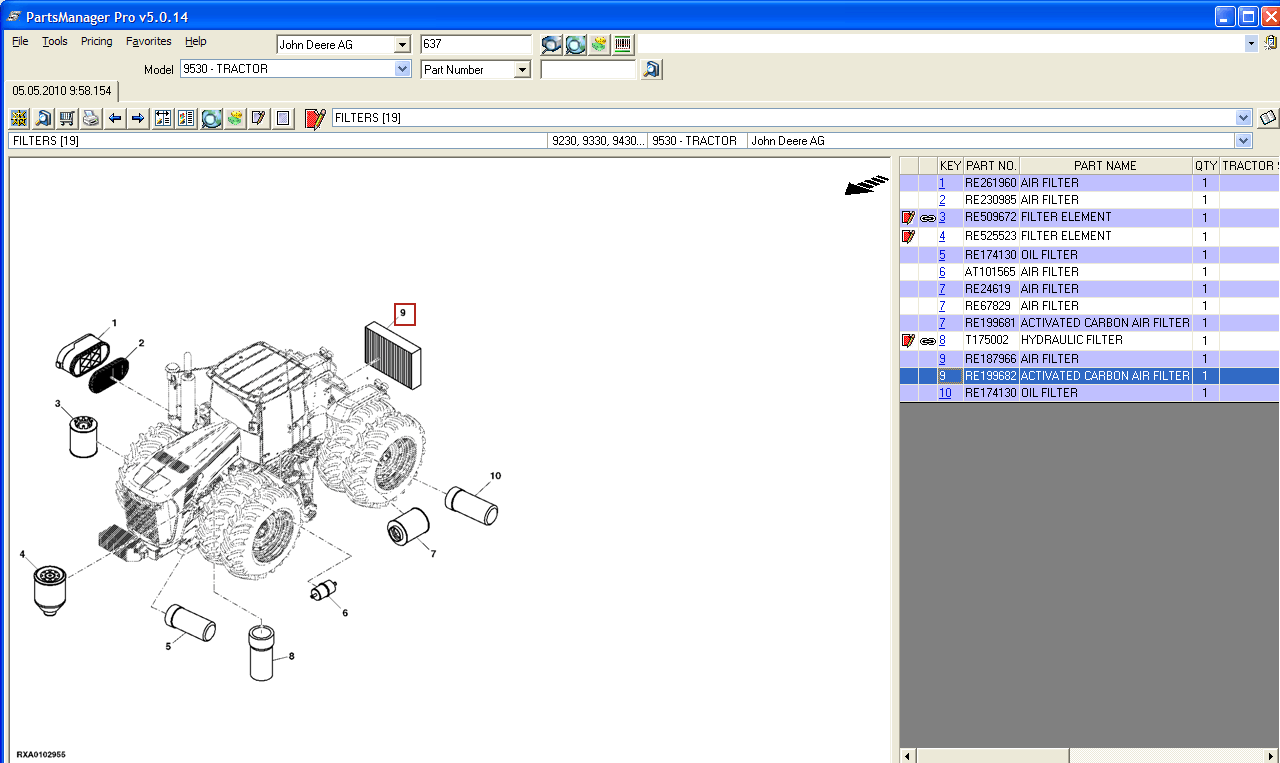Select the HYDRAULIC FILTER row text
This screenshot has width=1280, height=763.
click(1071, 340)
